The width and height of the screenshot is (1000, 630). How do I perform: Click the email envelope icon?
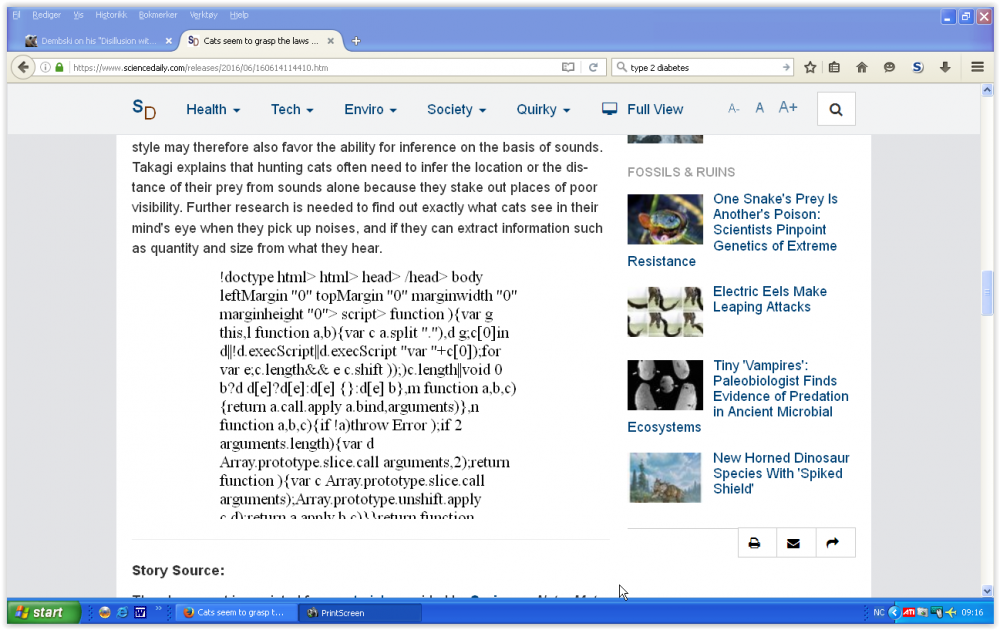[x=794, y=543]
